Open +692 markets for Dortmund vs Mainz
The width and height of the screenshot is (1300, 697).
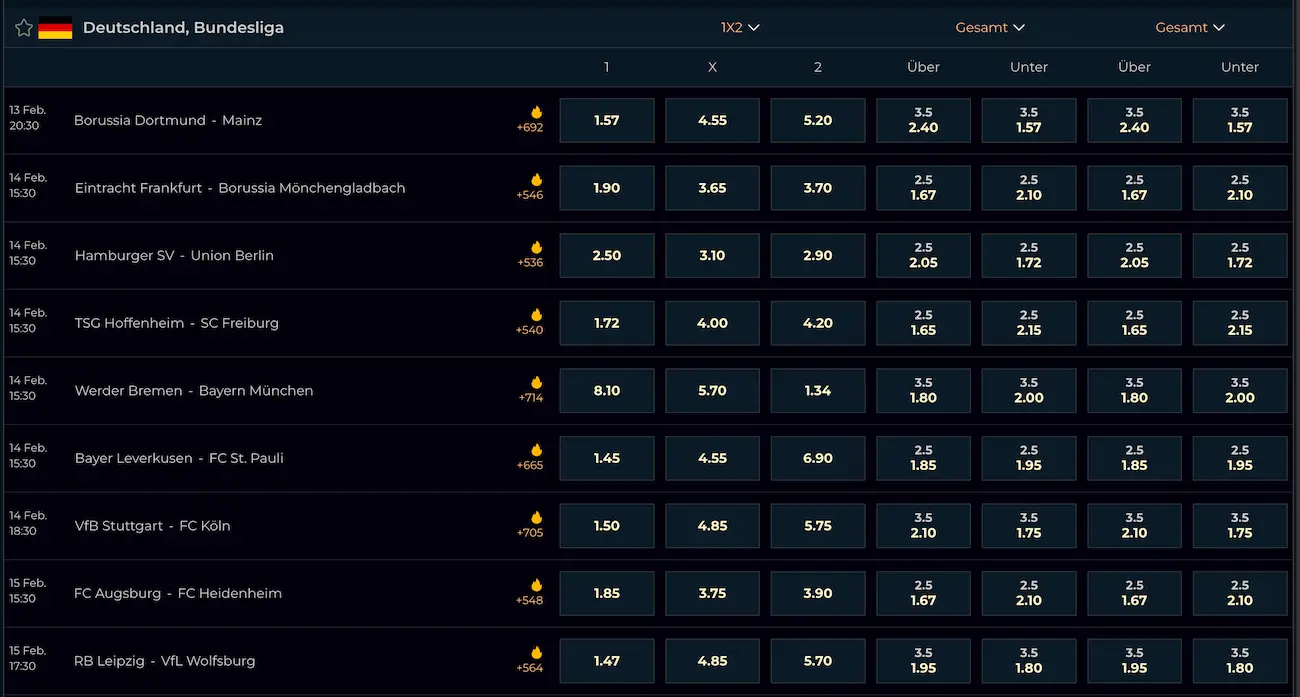pyautogui.click(x=530, y=127)
